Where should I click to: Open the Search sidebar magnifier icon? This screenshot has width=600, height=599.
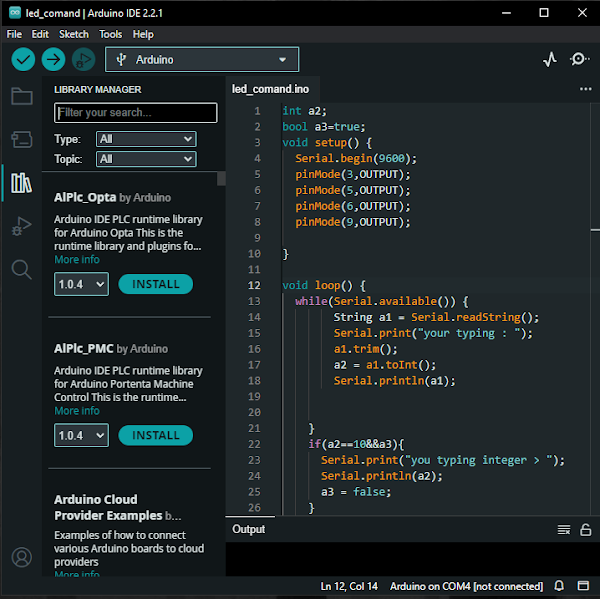click(x=21, y=269)
